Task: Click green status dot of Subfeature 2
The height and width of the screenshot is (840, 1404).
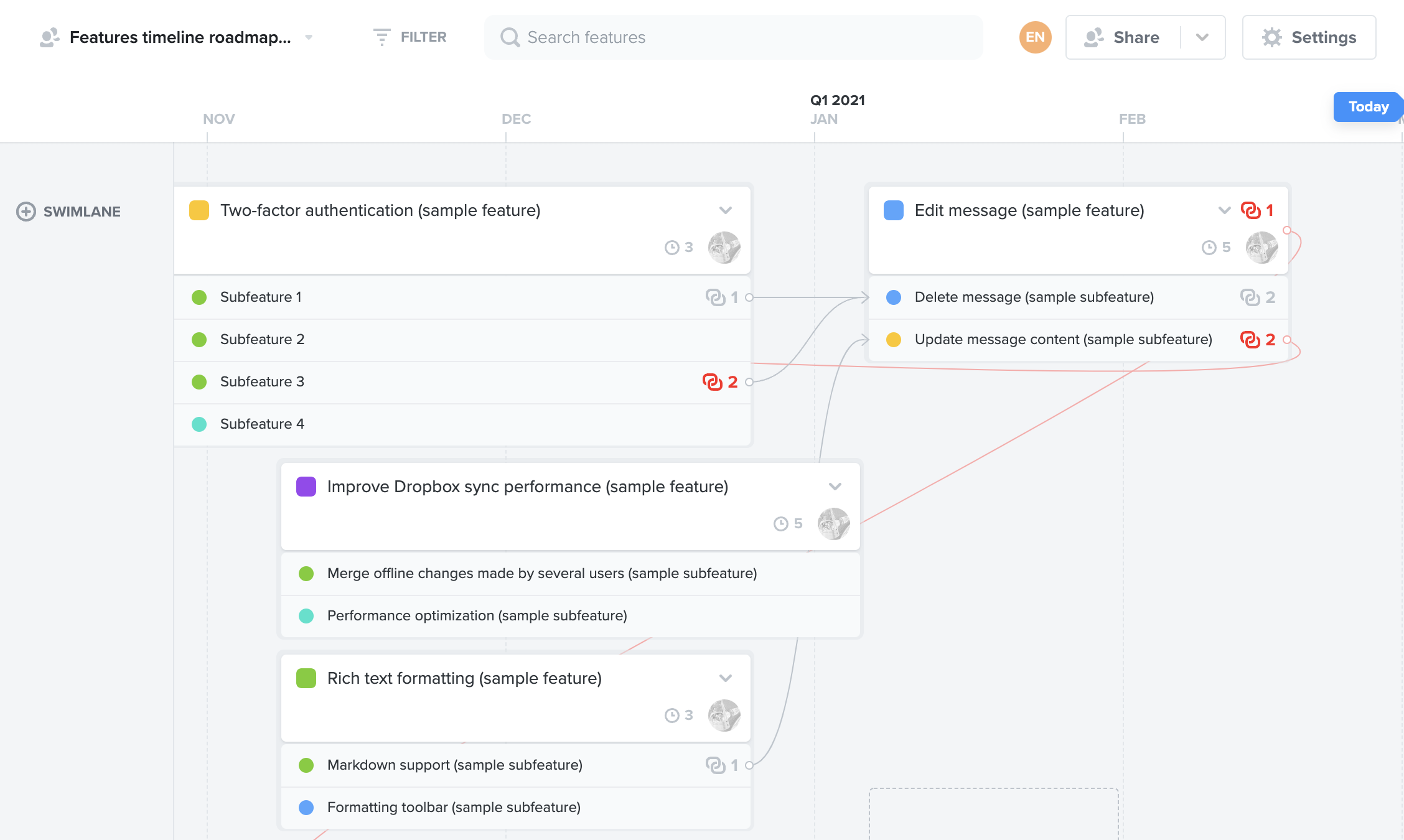Action: (x=199, y=340)
